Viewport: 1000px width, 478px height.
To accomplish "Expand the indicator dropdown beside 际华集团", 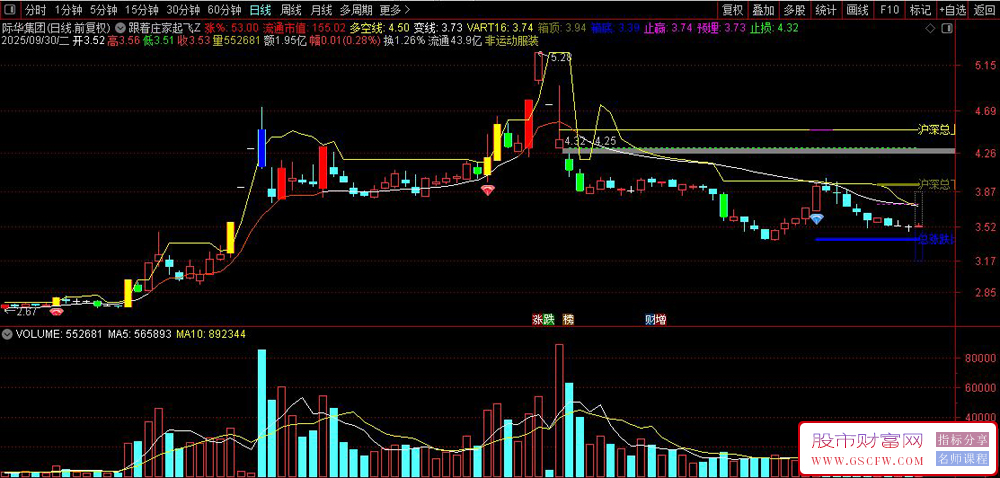I will [120, 28].
